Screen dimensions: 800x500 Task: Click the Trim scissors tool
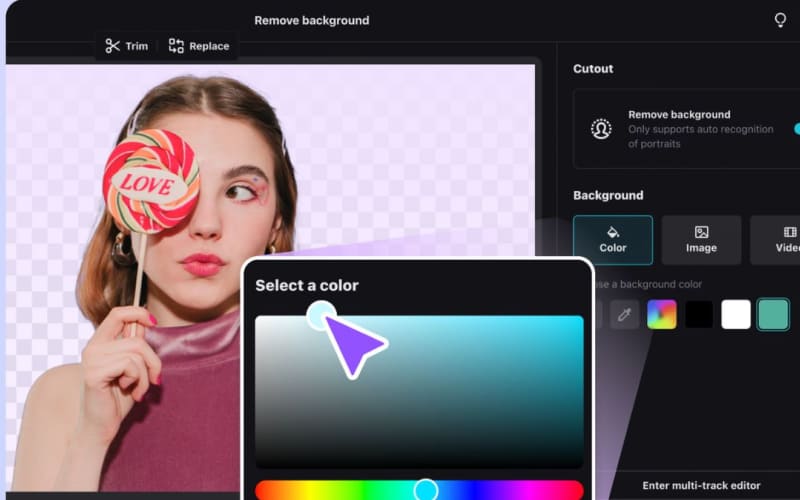click(126, 46)
